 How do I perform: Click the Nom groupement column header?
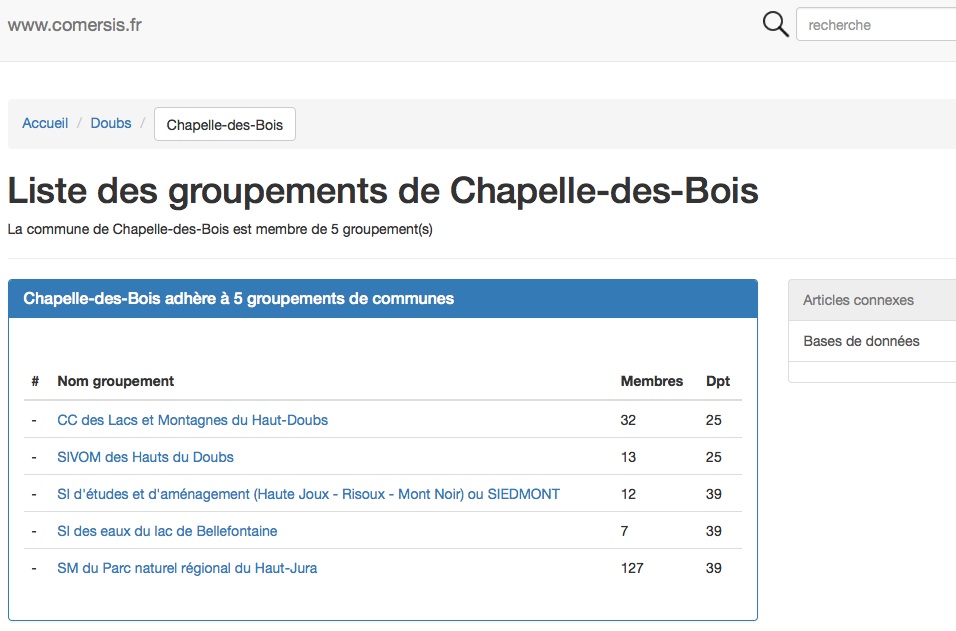[x=116, y=381]
